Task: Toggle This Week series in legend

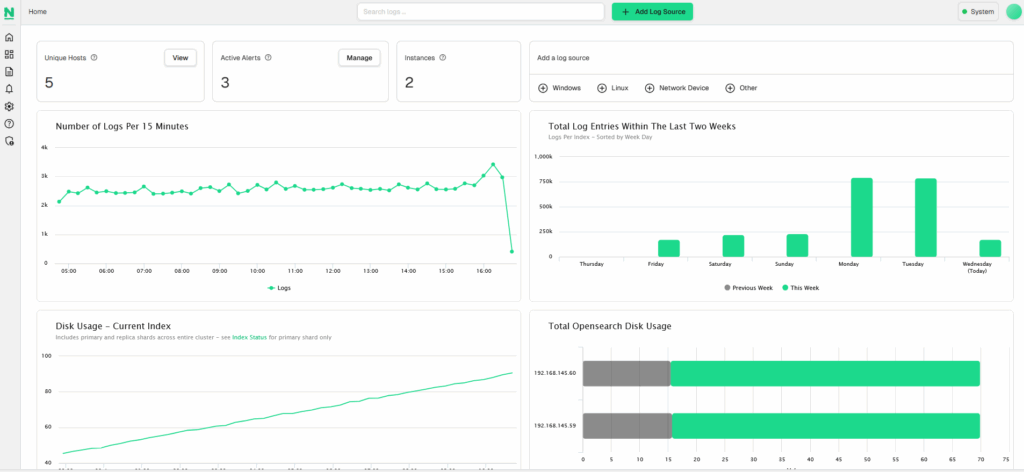Action: tap(801, 288)
